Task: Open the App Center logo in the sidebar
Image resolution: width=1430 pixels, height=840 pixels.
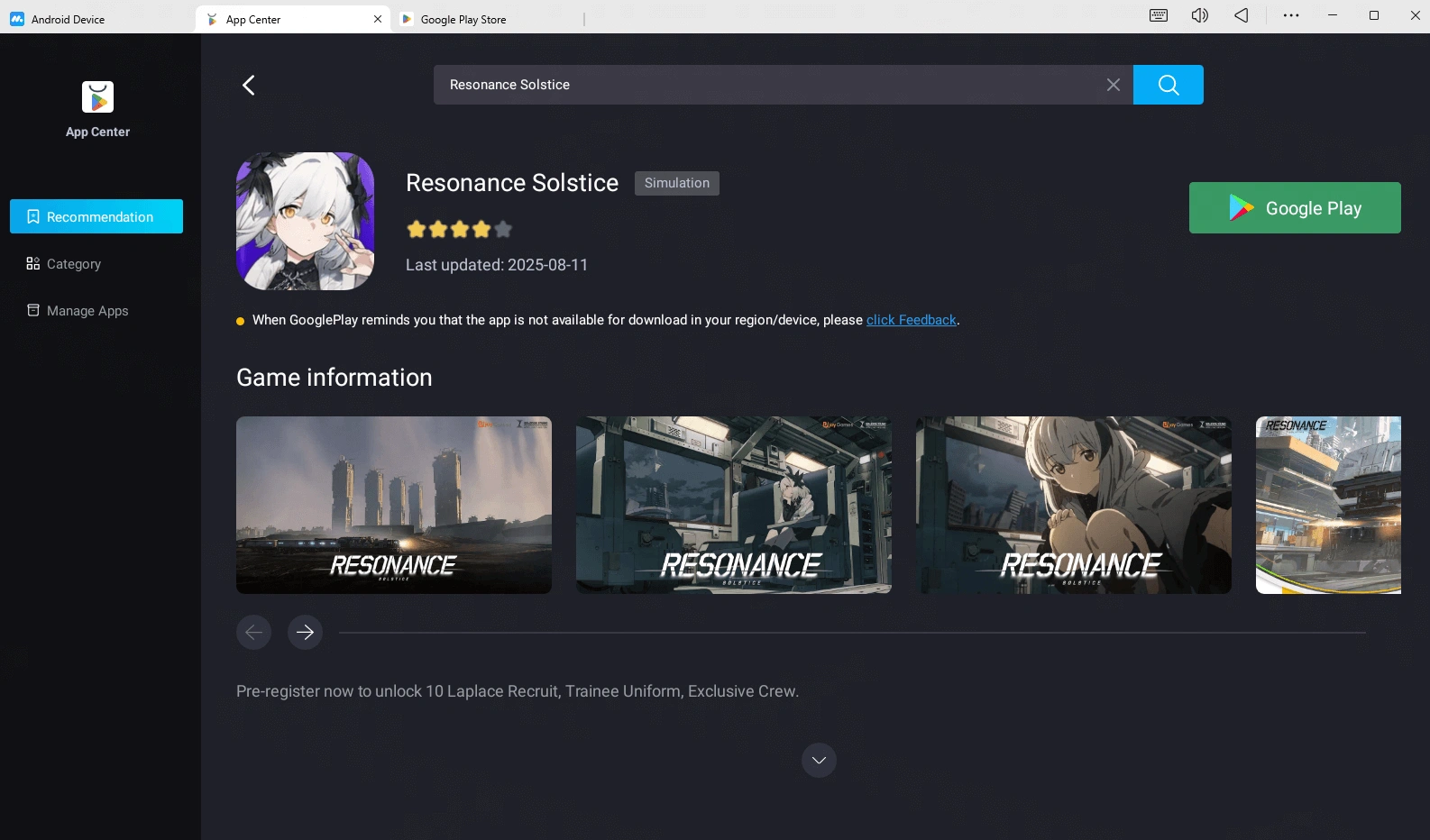Action: pyautogui.click(x=97, y=97)
